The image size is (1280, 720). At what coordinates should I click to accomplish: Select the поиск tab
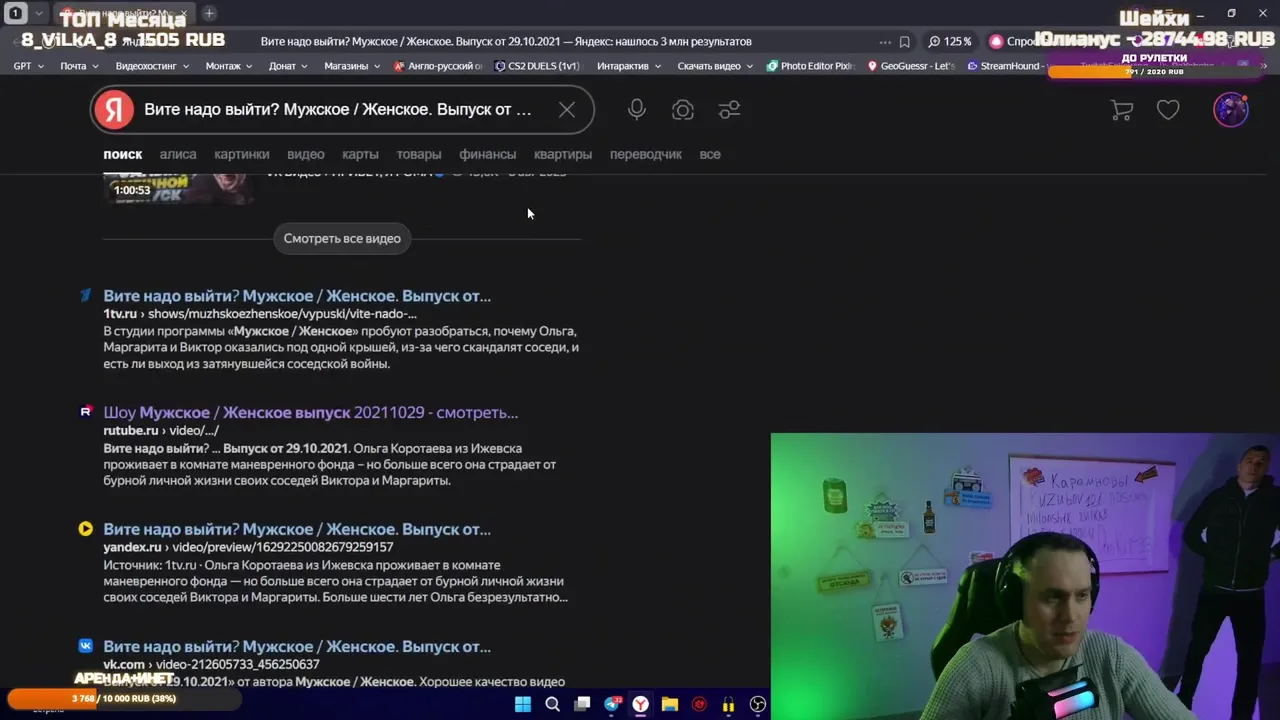123,154
